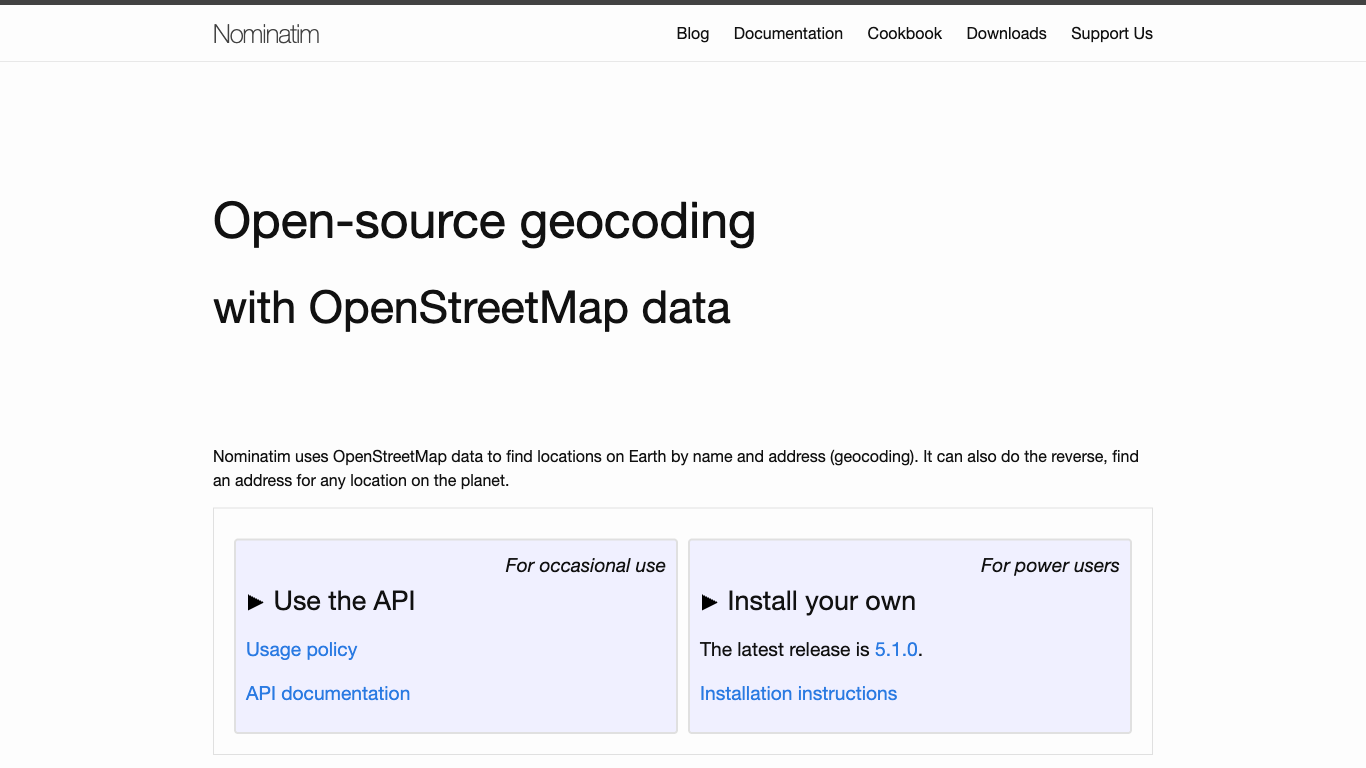This screenshot has height=768, width=1366.
Task: Click the triangle before Install your own
Action: click(x=709, y=602)
